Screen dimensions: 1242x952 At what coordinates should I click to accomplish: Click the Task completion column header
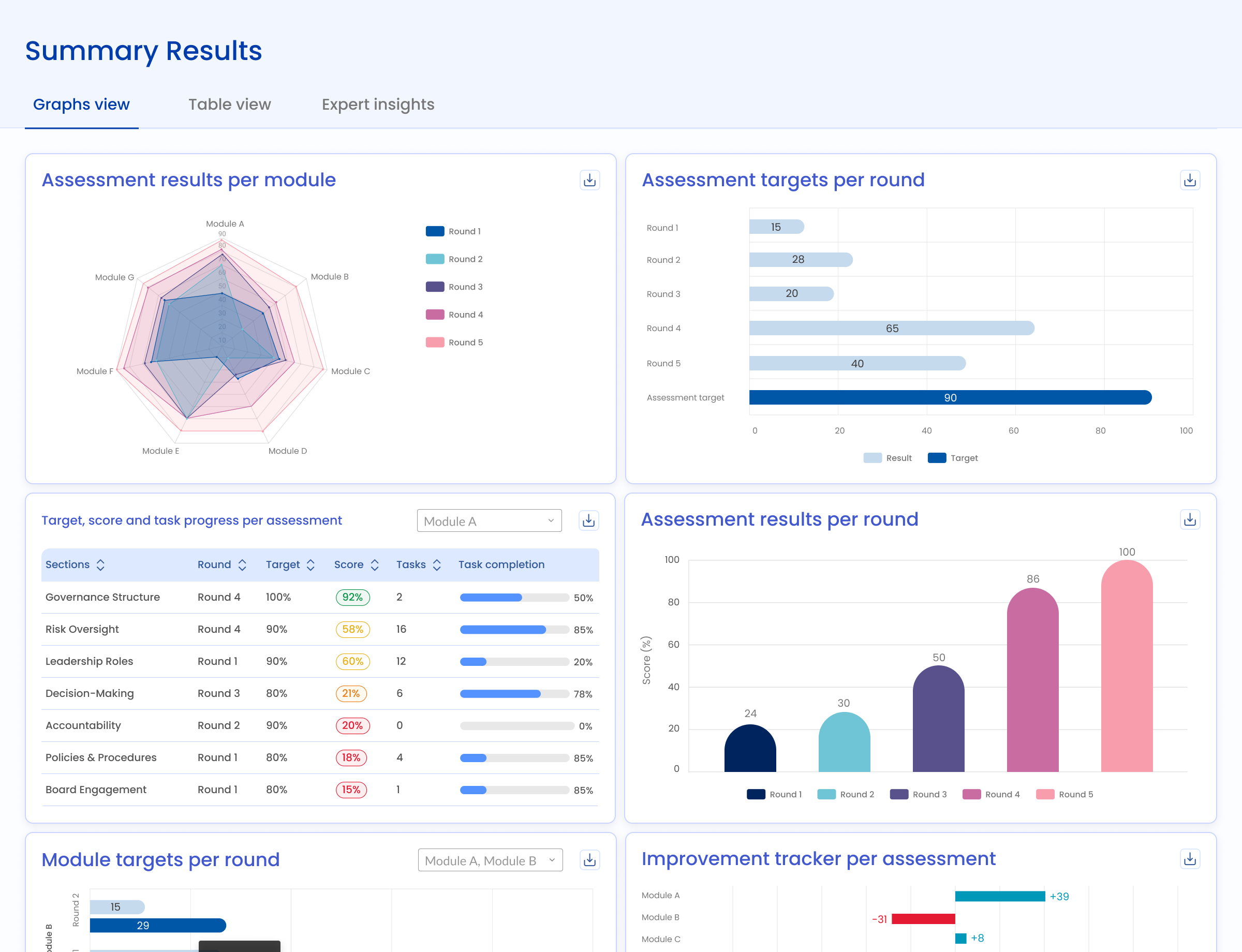tap(501, 565)
